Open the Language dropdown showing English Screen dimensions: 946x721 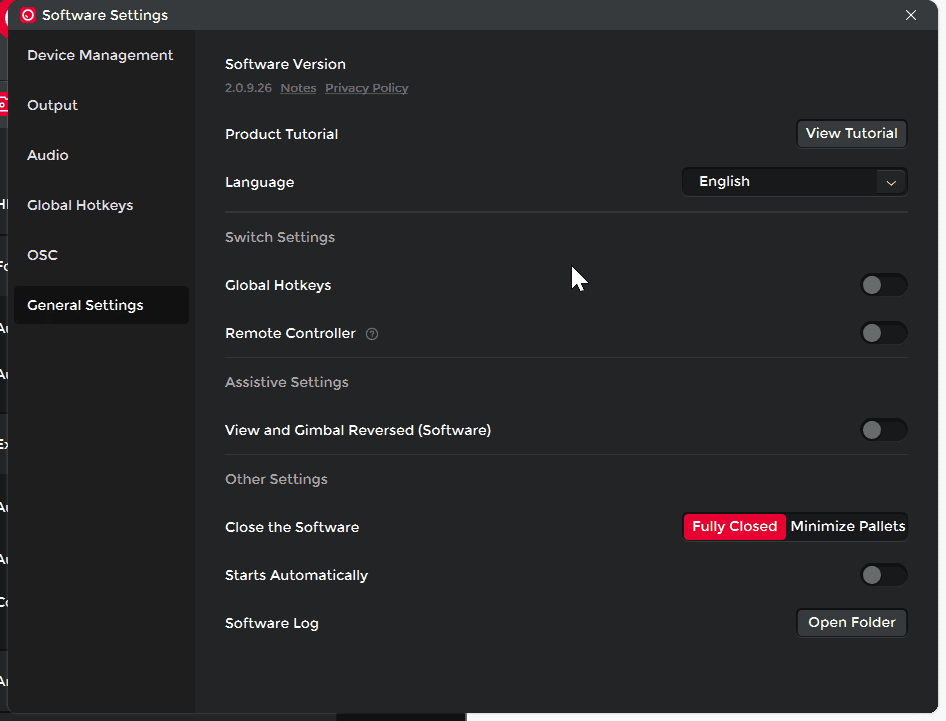pyautogui.click(x=780, y=182)
